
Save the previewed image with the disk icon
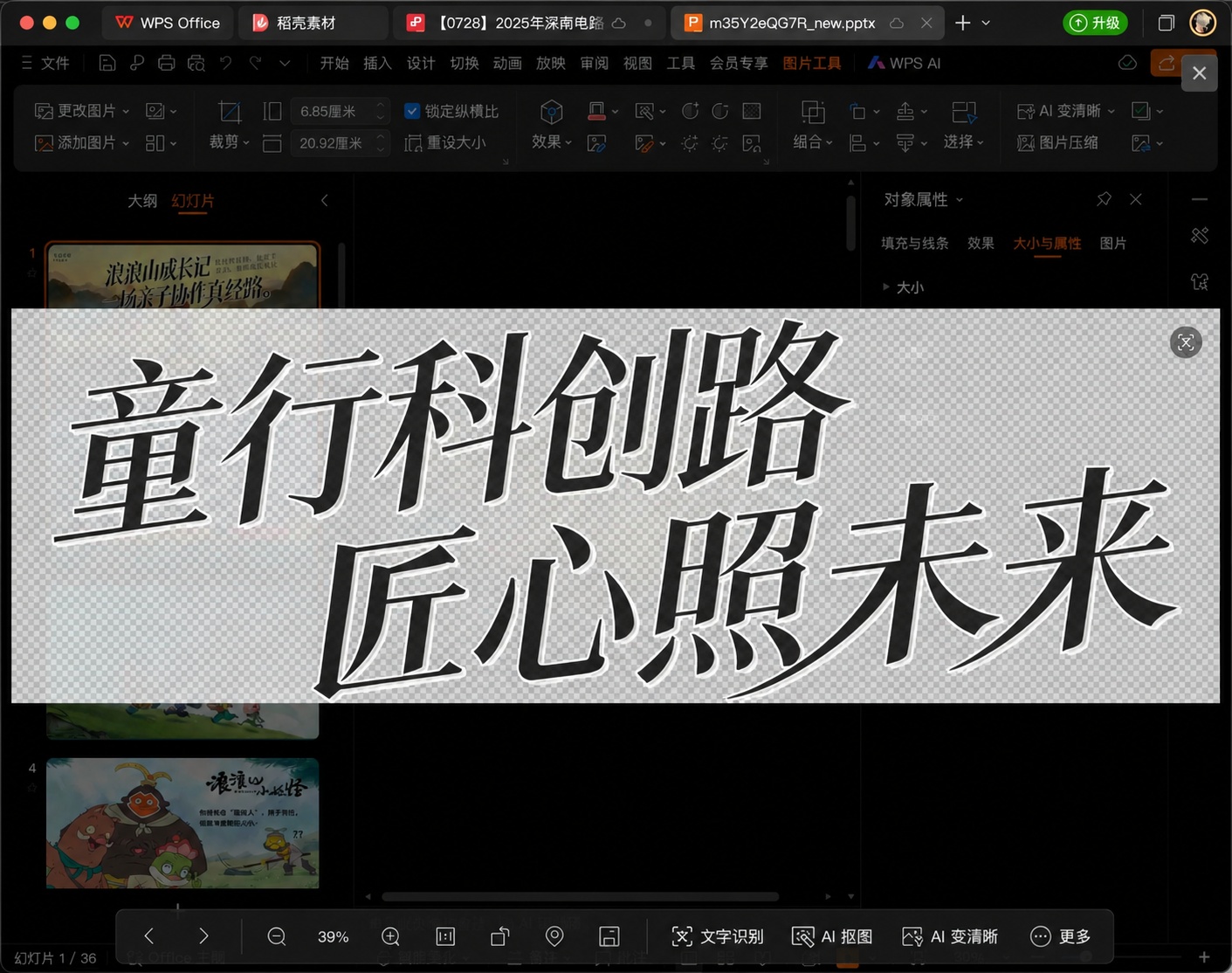point(609,936)
